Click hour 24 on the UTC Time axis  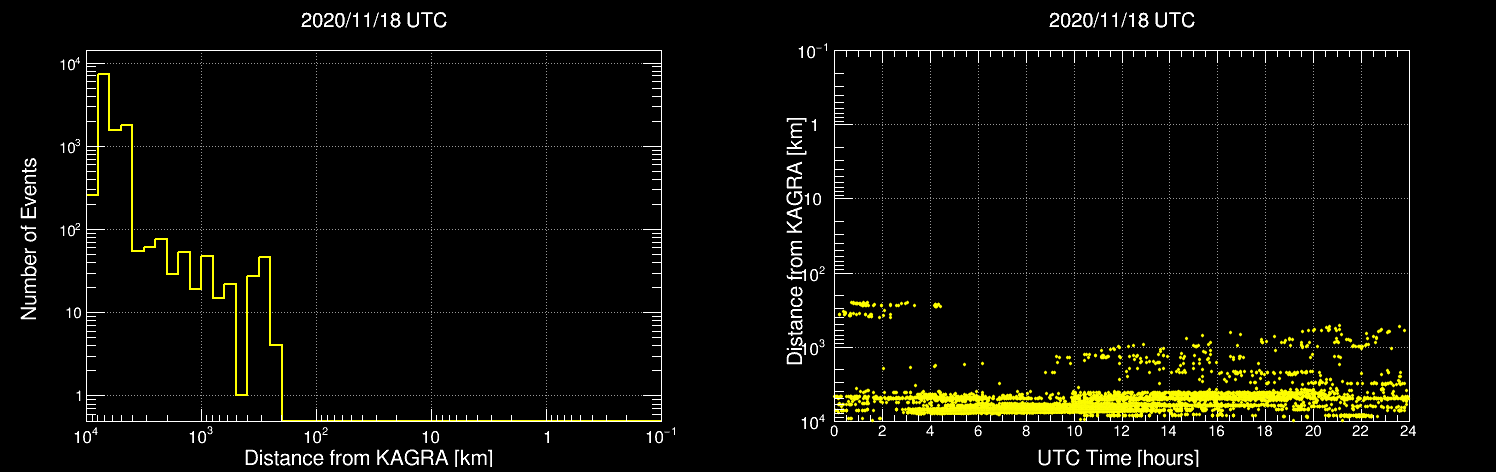[1408, 431]
